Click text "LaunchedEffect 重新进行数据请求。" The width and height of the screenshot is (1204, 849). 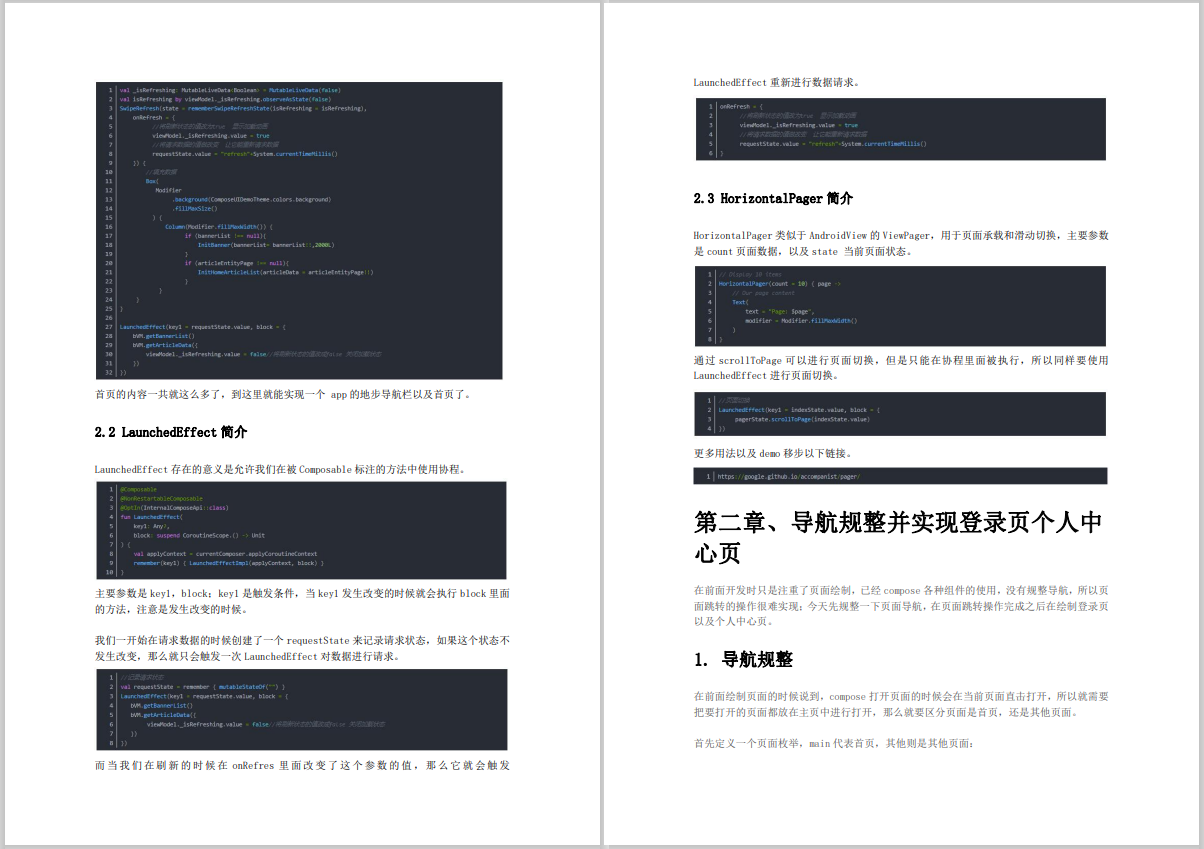[x=777, y=82]
